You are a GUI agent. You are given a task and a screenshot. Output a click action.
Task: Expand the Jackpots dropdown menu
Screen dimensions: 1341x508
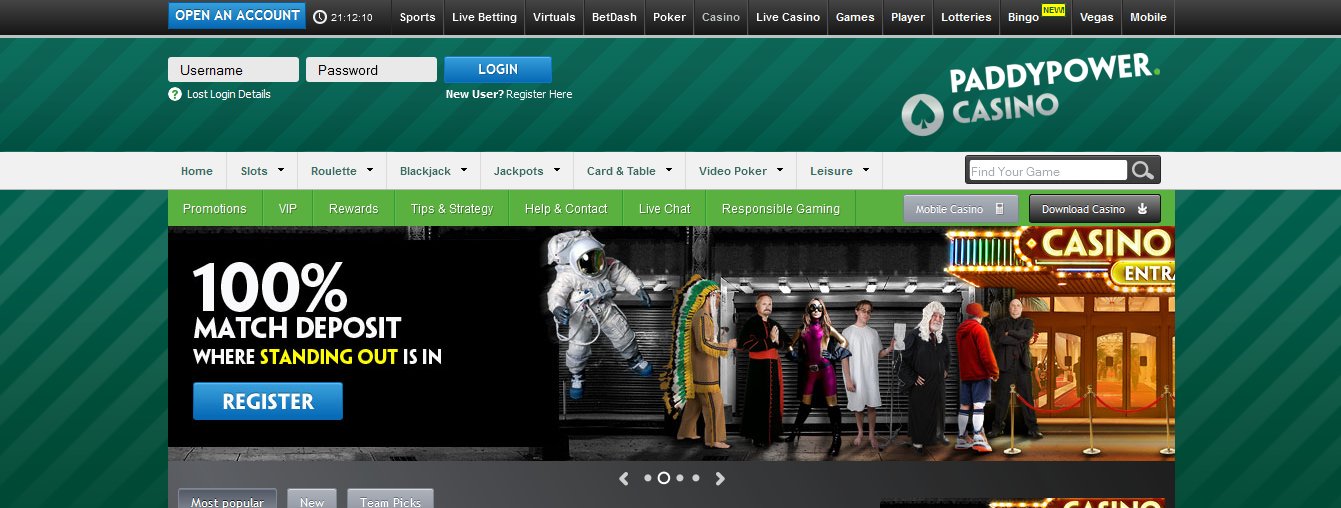(527, 171)
